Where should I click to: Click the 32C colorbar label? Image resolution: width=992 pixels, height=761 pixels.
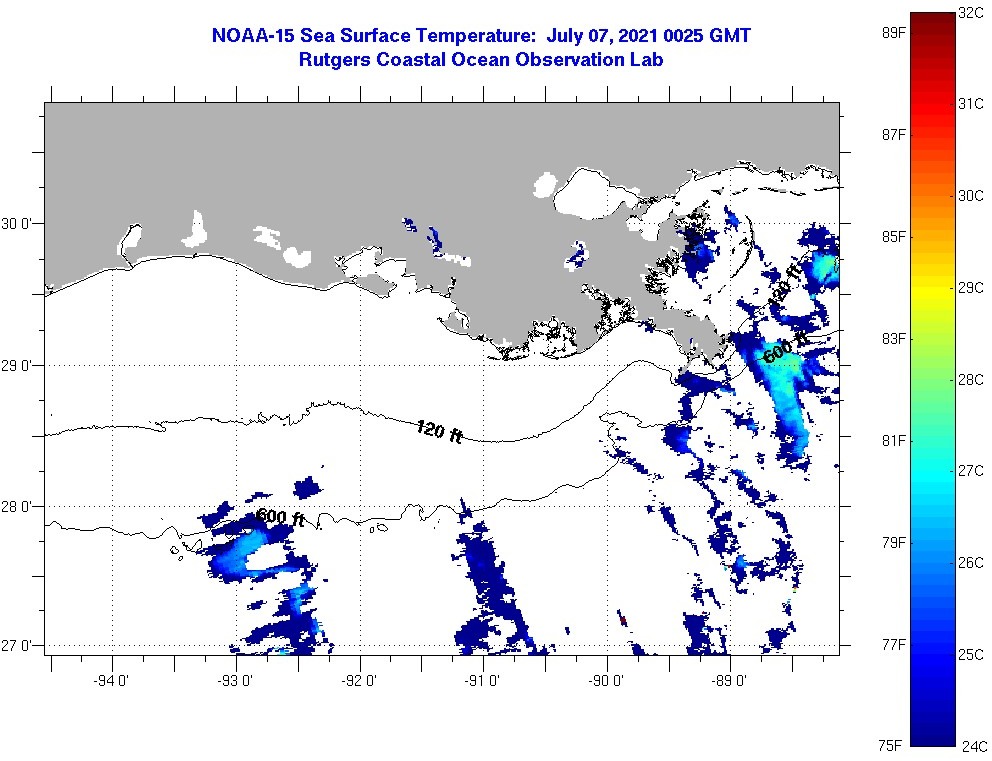(x=970, y=14)
